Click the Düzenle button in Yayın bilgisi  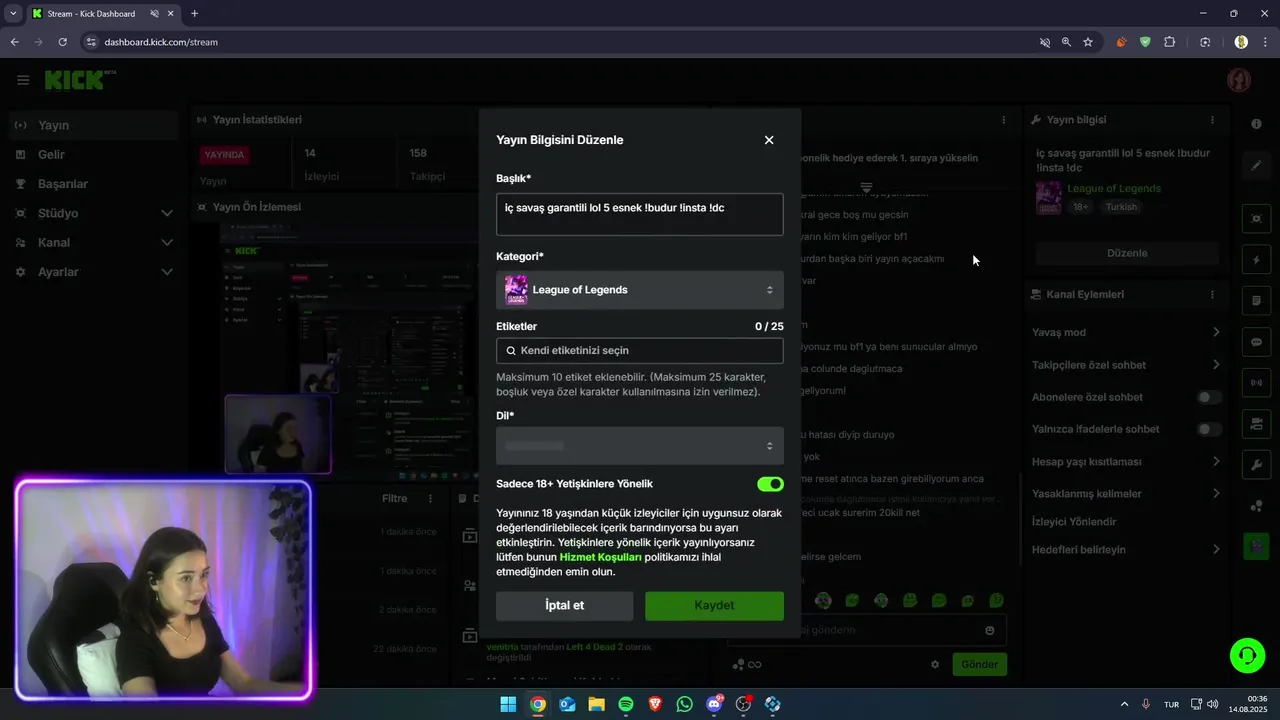[x=1127, y=253]
